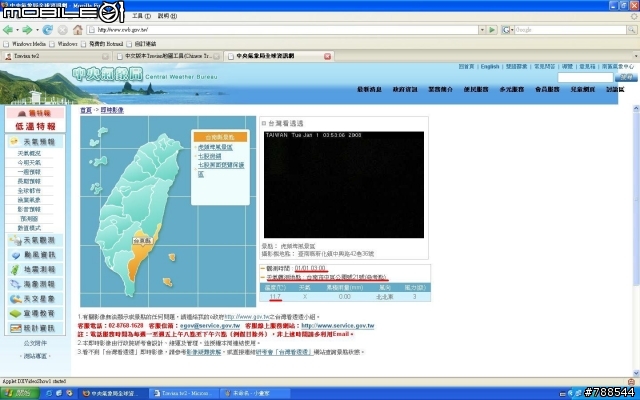Select the 中央氣象局全球資訊網 tab
This screenshot has height=400, width=640.
click(279, 56)
